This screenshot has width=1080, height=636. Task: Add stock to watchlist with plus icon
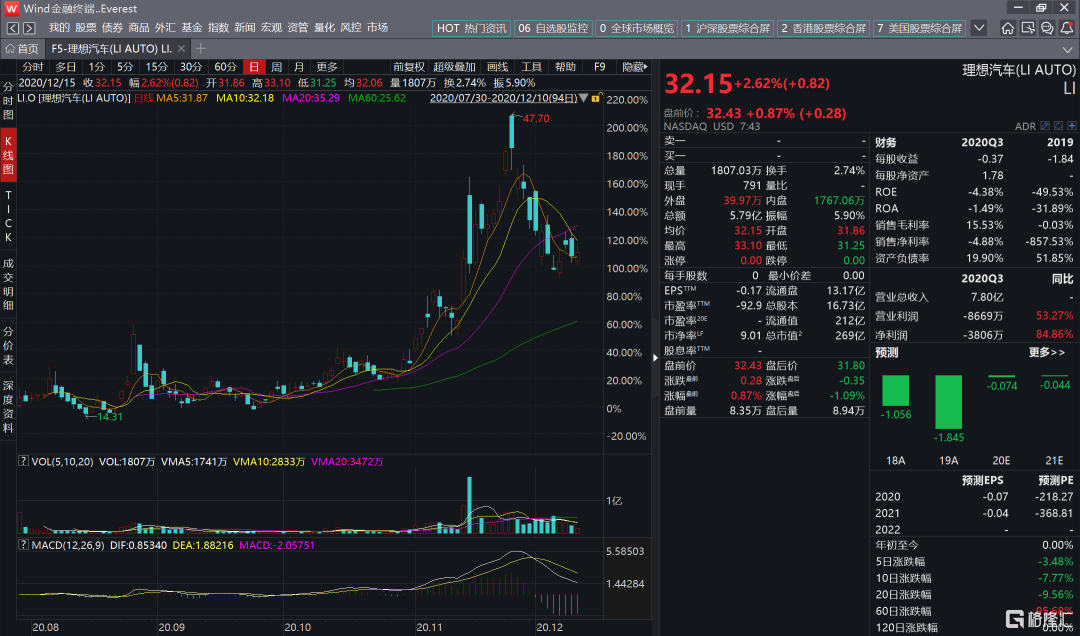[1072, 126]
